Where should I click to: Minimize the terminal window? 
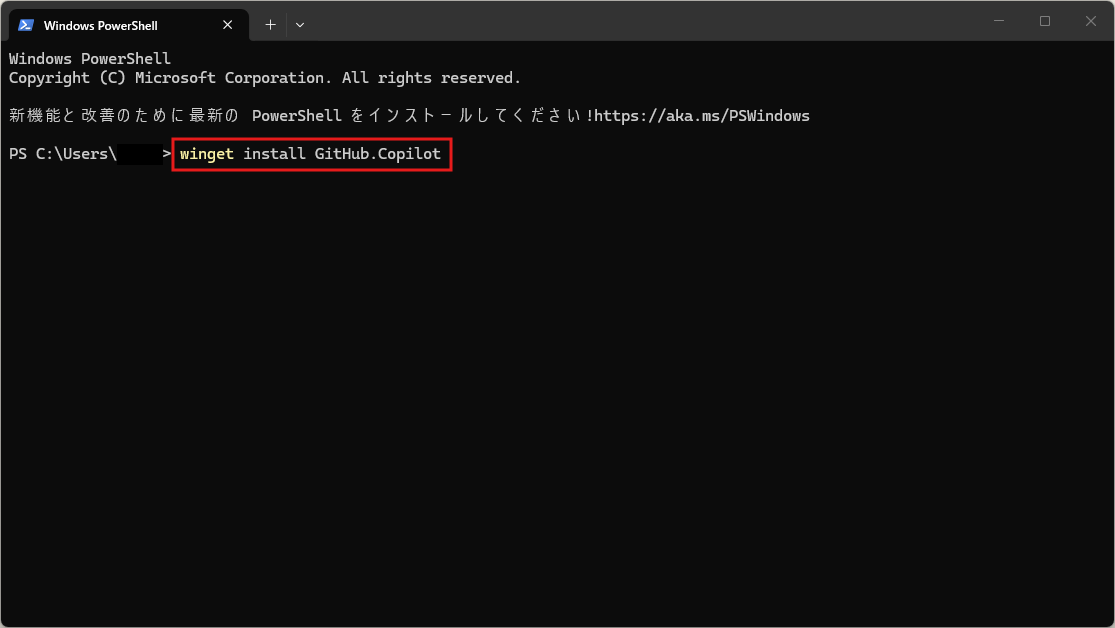point(999,21)
